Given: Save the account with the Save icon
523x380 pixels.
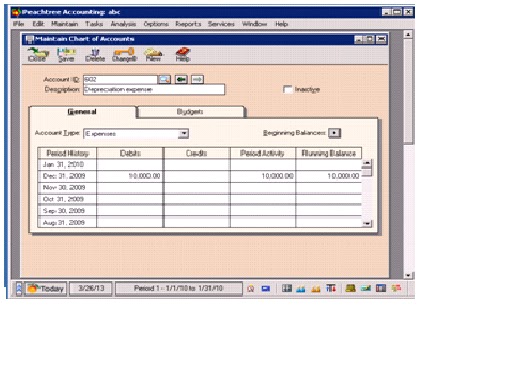Looking at the screenshot, I should 66,55.
